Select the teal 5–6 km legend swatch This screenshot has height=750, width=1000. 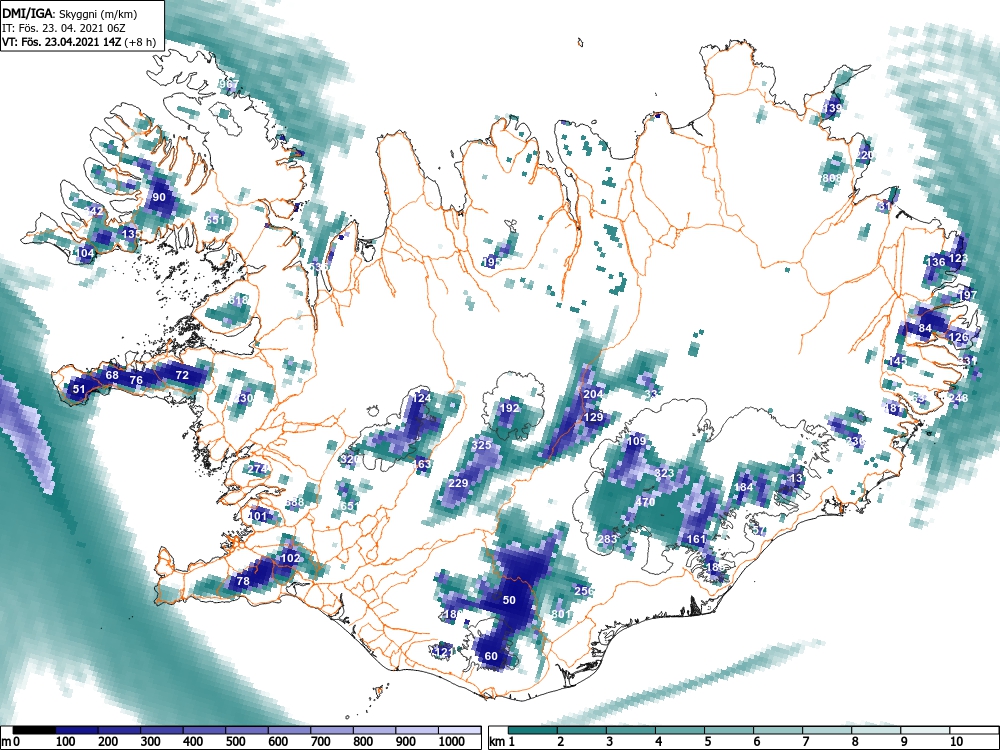[x=729, y=730]
